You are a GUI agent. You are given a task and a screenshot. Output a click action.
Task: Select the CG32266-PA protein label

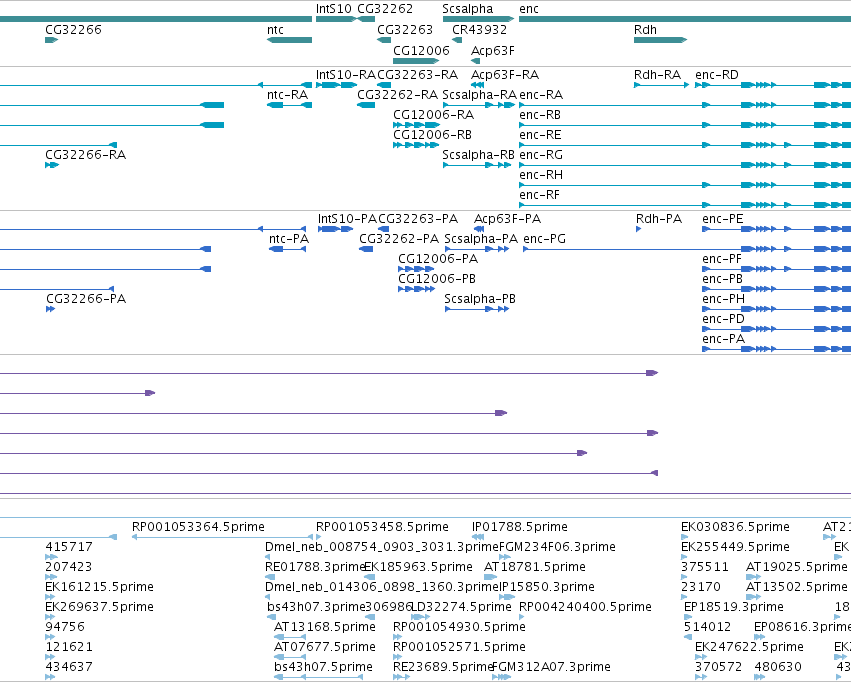pos(86,299)
